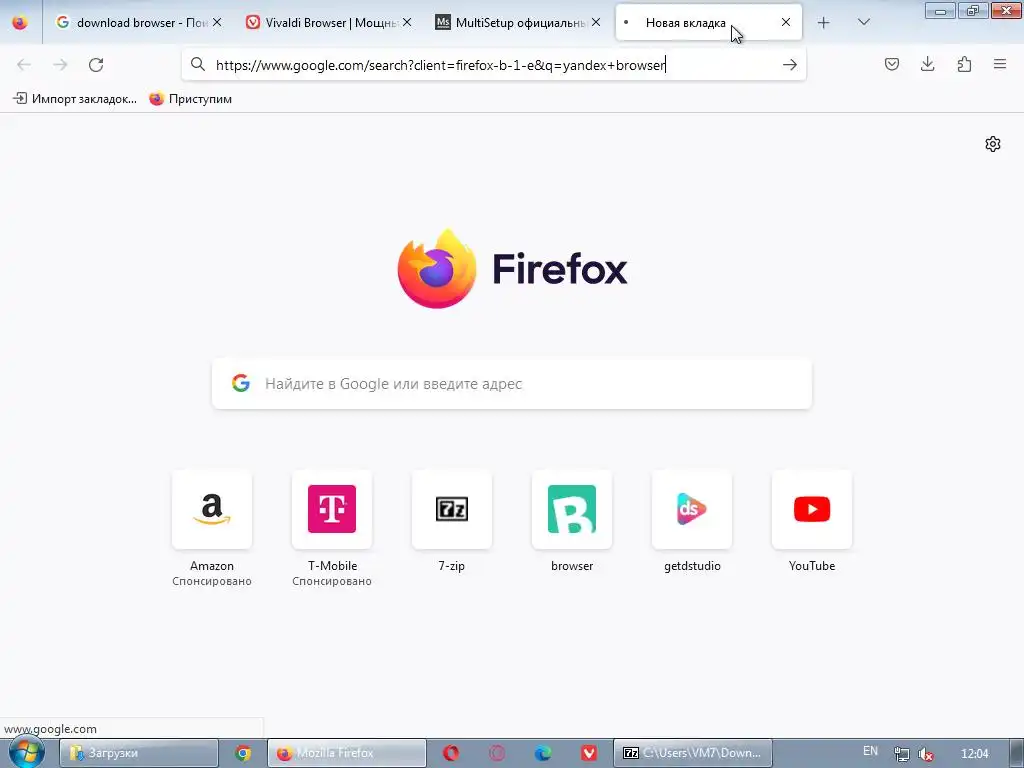Go back one page

[x=24, y=65]
